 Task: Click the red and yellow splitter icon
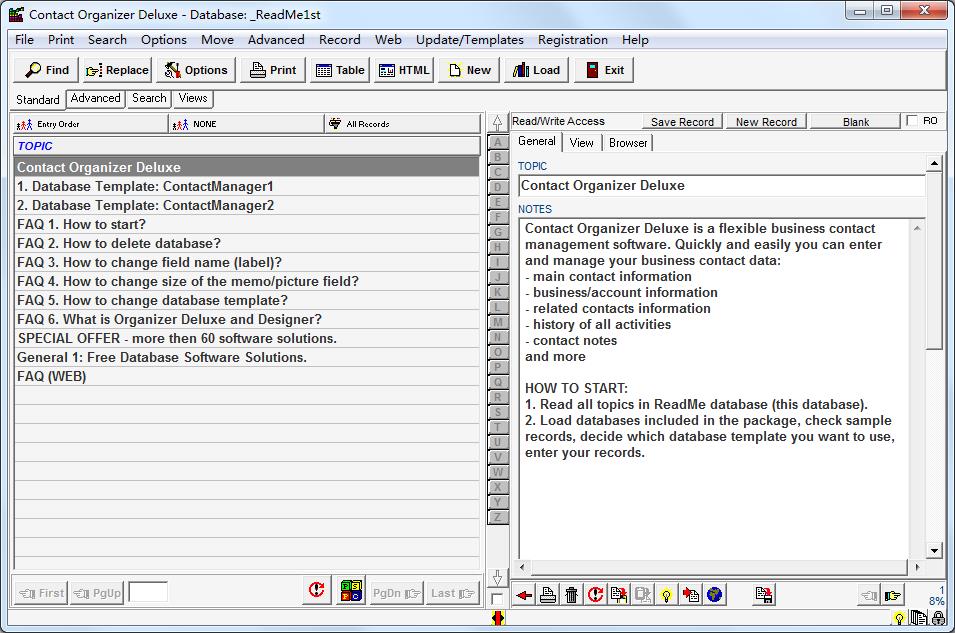[498, 618]
